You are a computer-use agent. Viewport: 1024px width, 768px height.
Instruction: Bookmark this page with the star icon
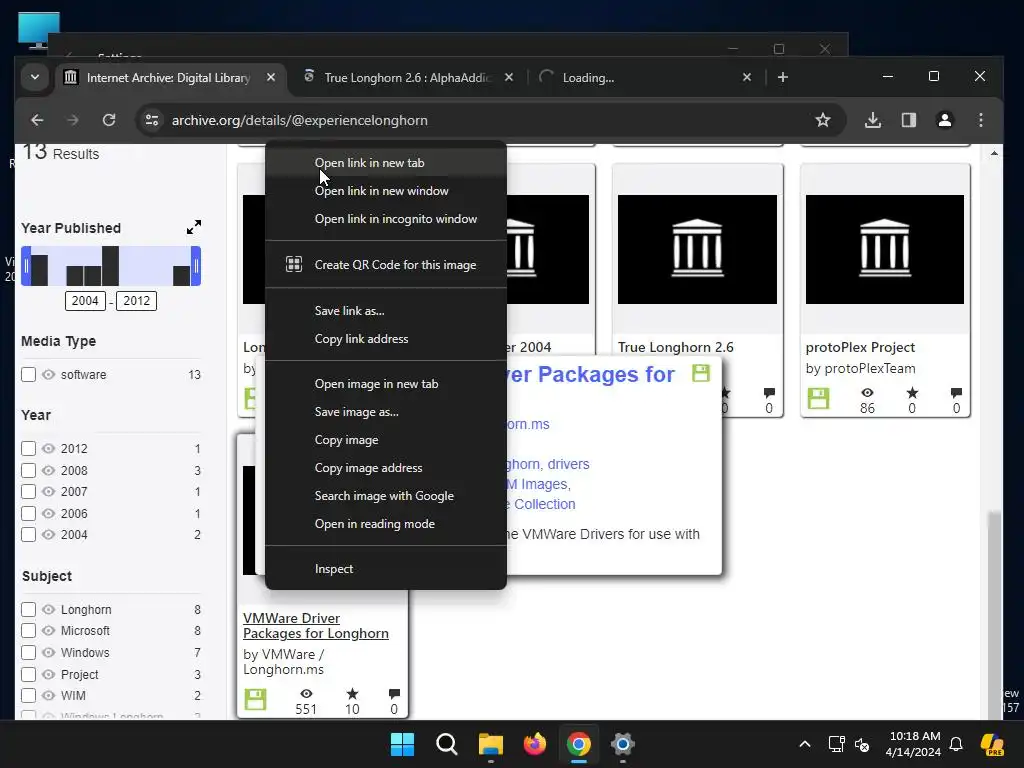point(823,120)
